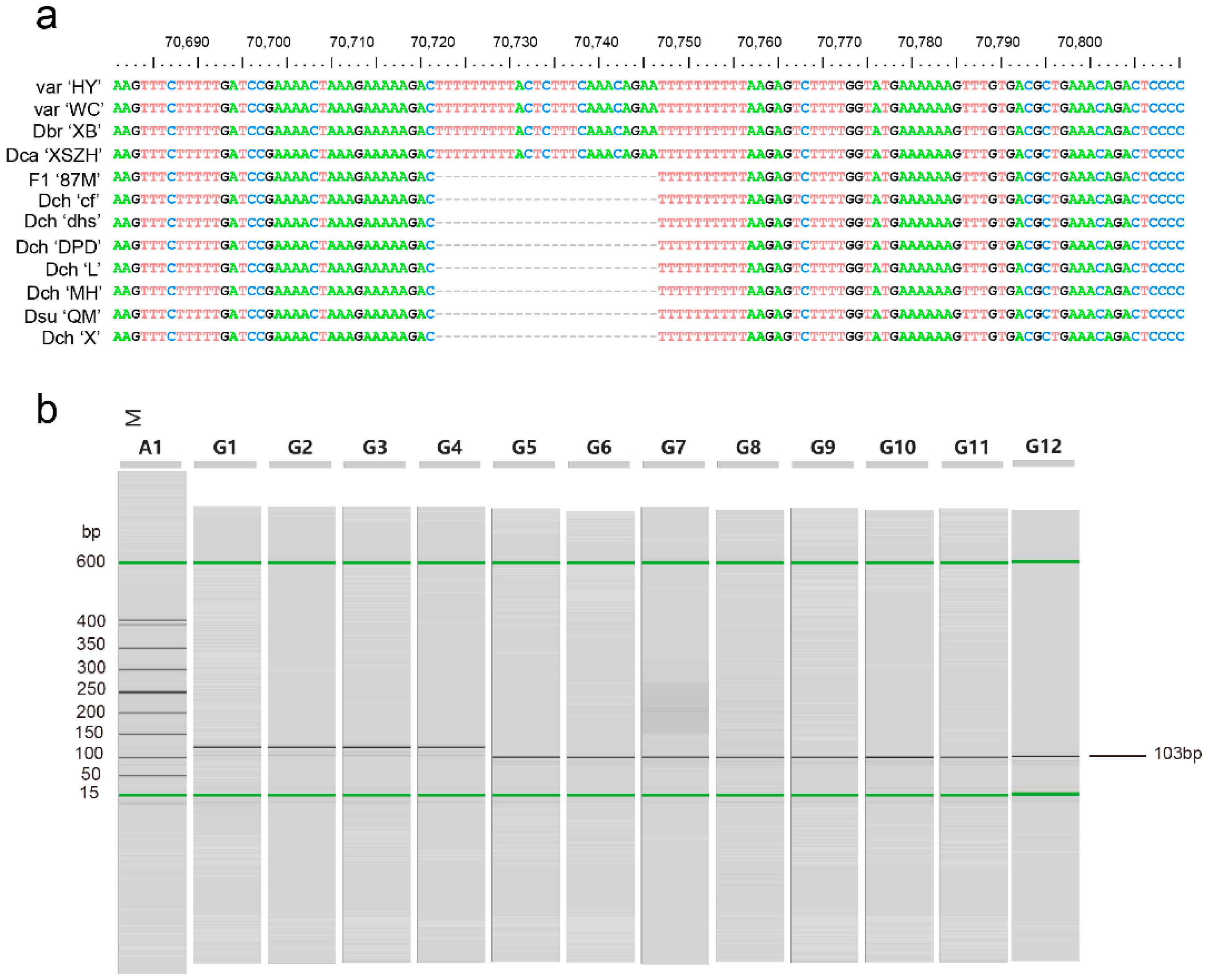Click the var 'HY' sequence label
This screenshot has width=1205, height=980.
tap(68, 86)
